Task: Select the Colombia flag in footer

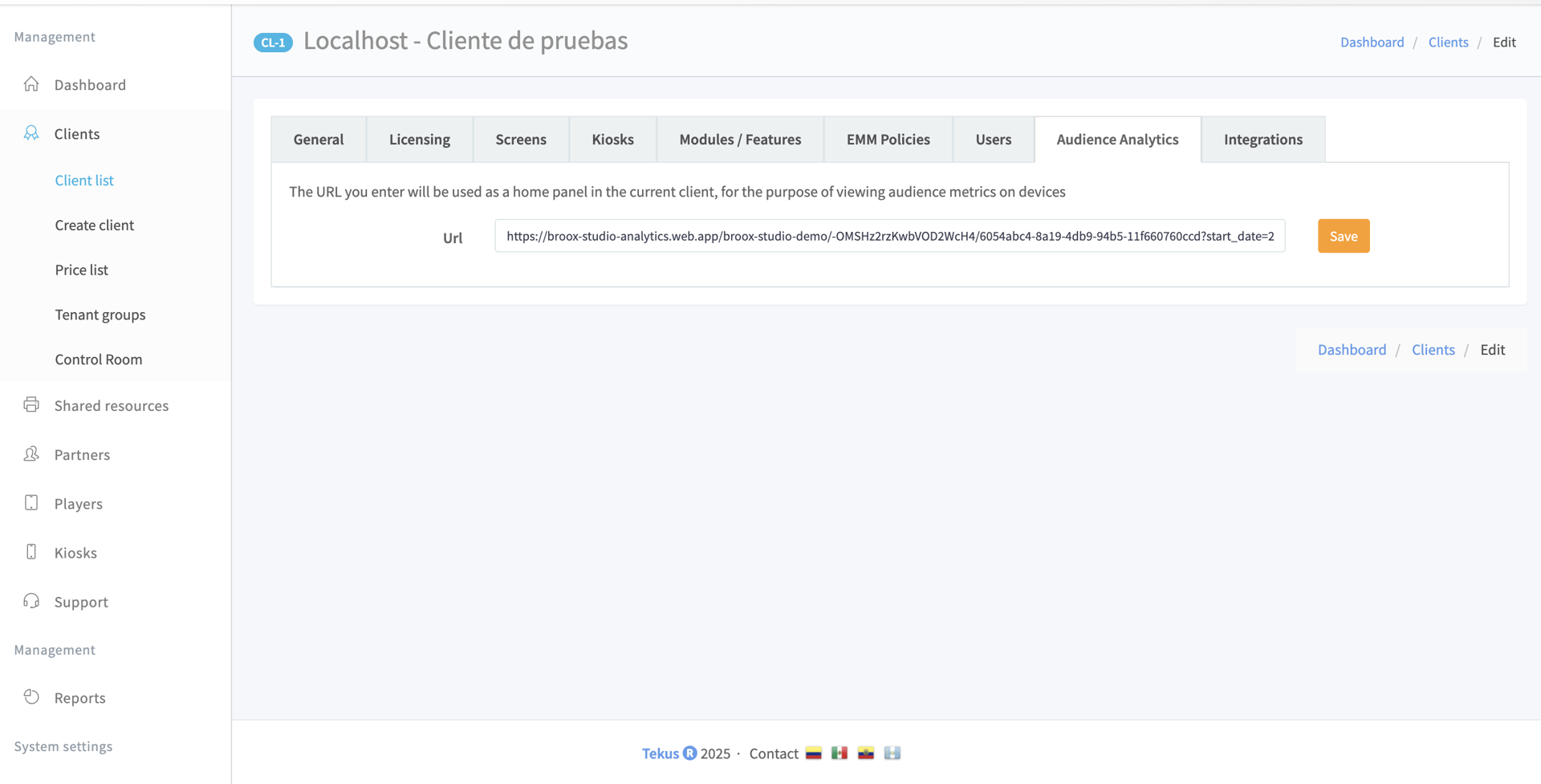Action: point(813,753)
